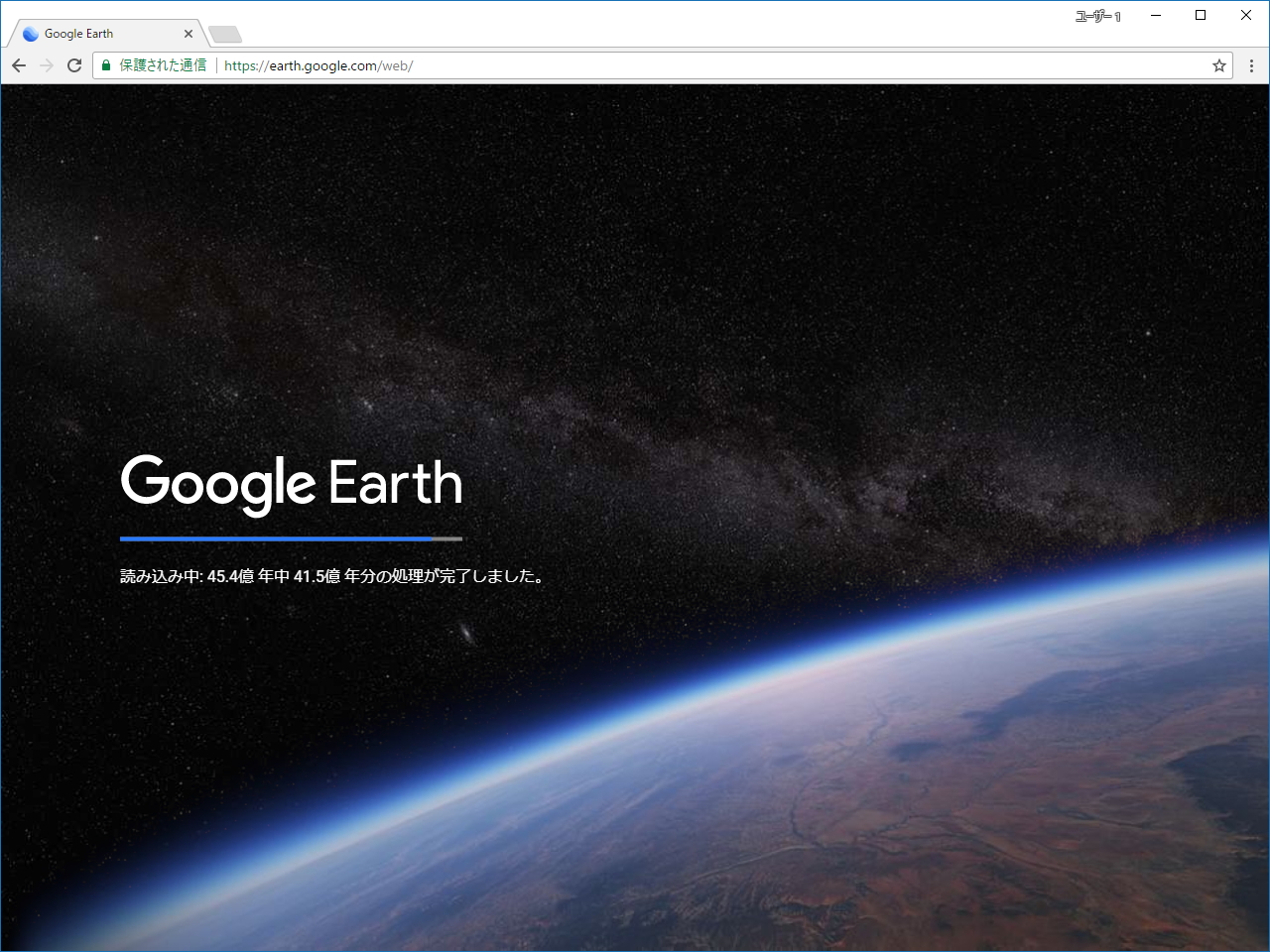The image size is (1270, 952).
Task: Click the page reload icon
Action: pyautogui.click(x=74, y=64)
